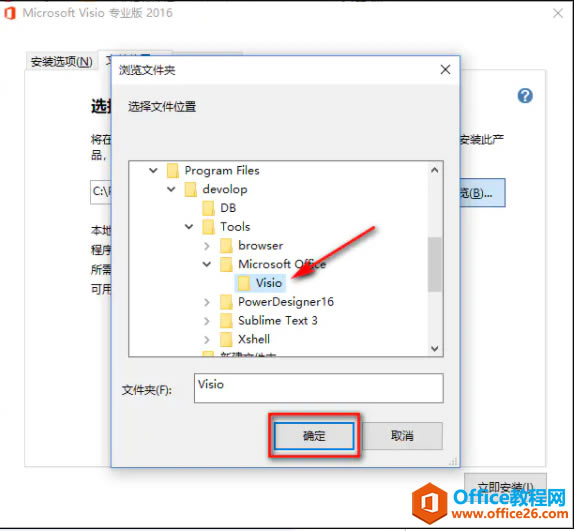The width and height of the screenshot is (575, 531).
Task: Expand the browser folder node
Action: tap(207, 246)
